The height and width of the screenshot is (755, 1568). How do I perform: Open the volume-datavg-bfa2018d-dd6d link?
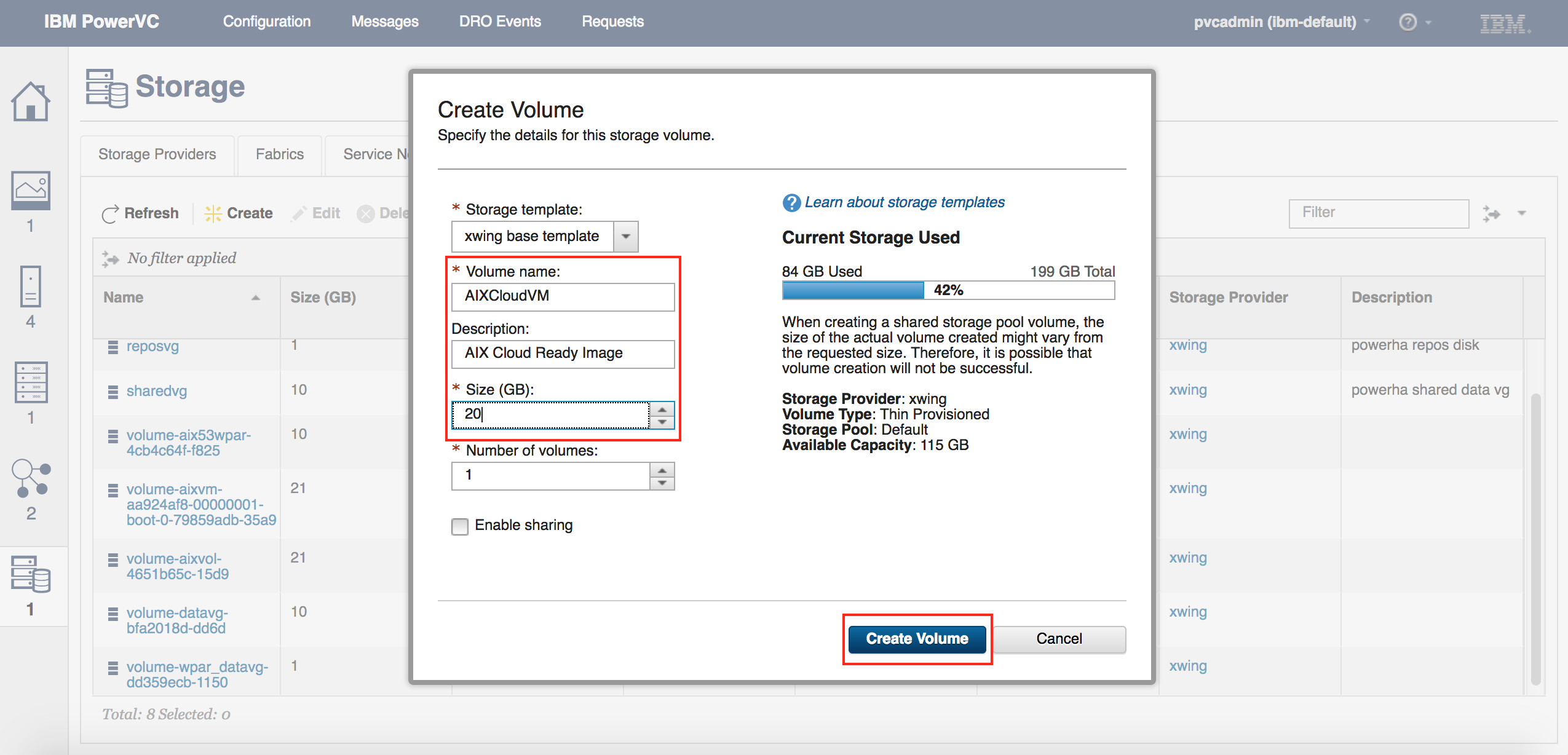click(x=177, y=621)
